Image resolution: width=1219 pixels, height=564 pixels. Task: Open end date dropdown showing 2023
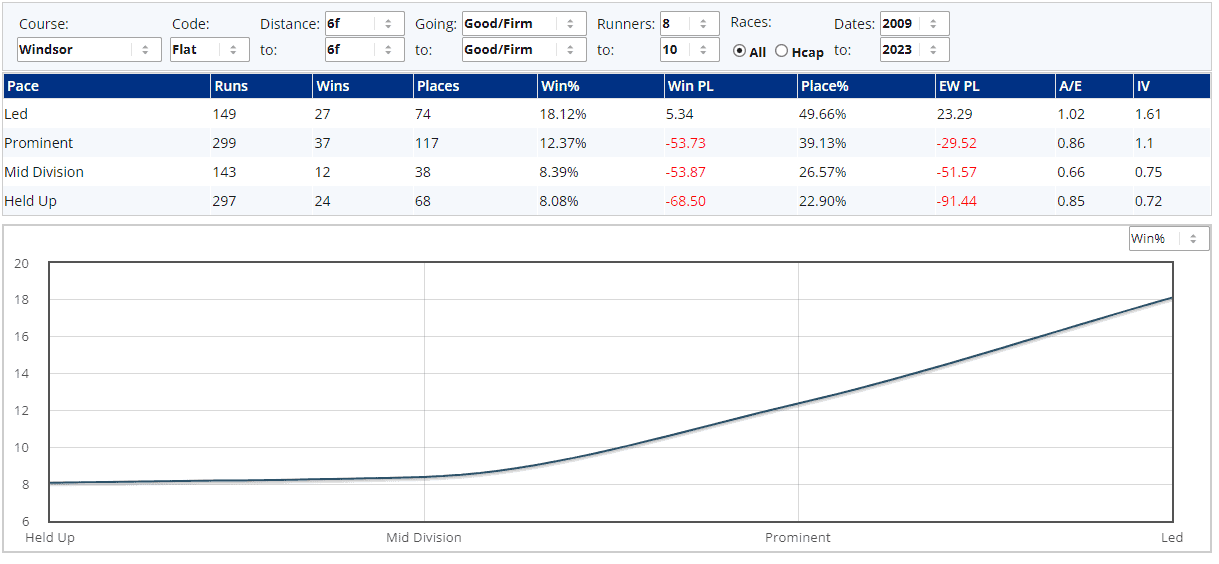click(914, 49)
